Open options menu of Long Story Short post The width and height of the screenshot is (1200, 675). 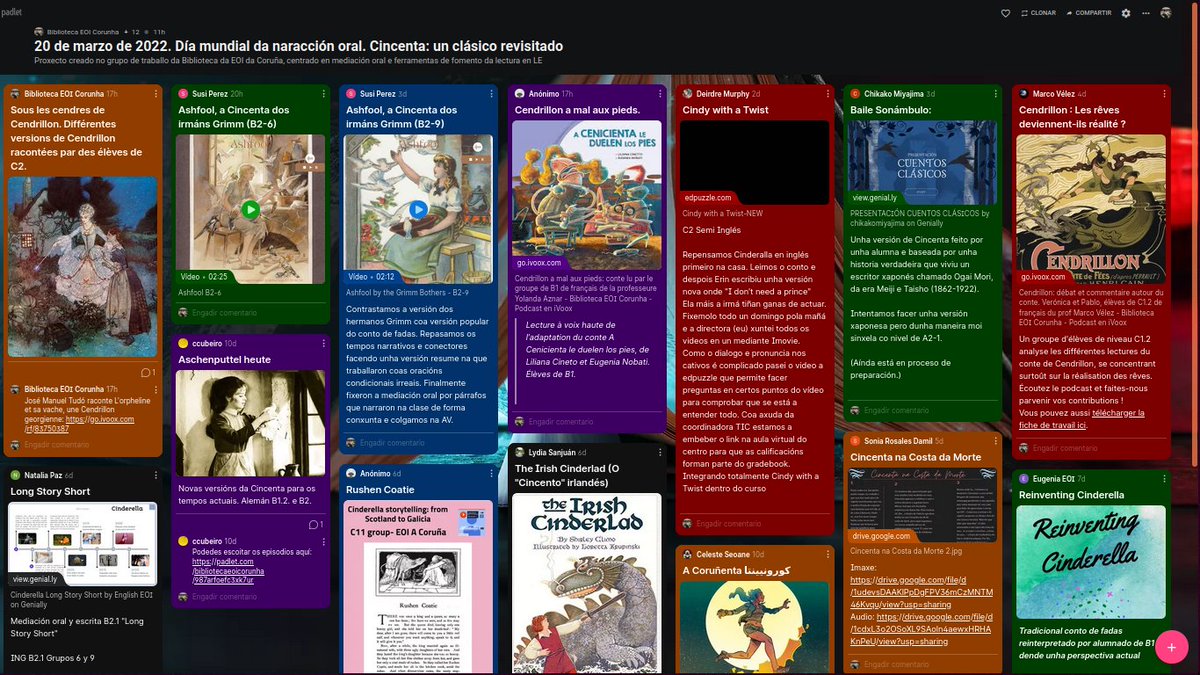pyautogui.click(x=155, y=475)
